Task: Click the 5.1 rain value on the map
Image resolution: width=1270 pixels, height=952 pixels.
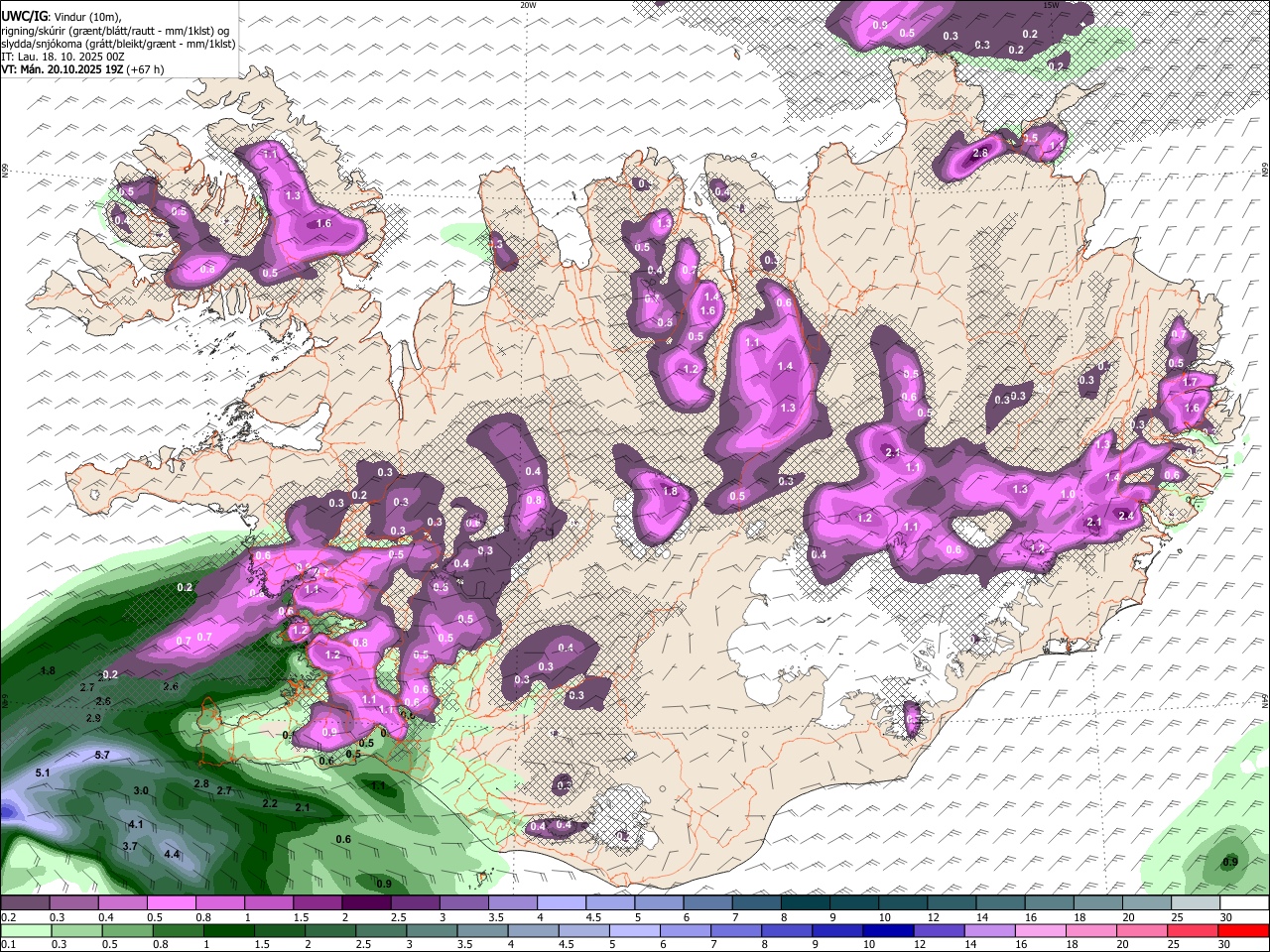Action: 43,773
